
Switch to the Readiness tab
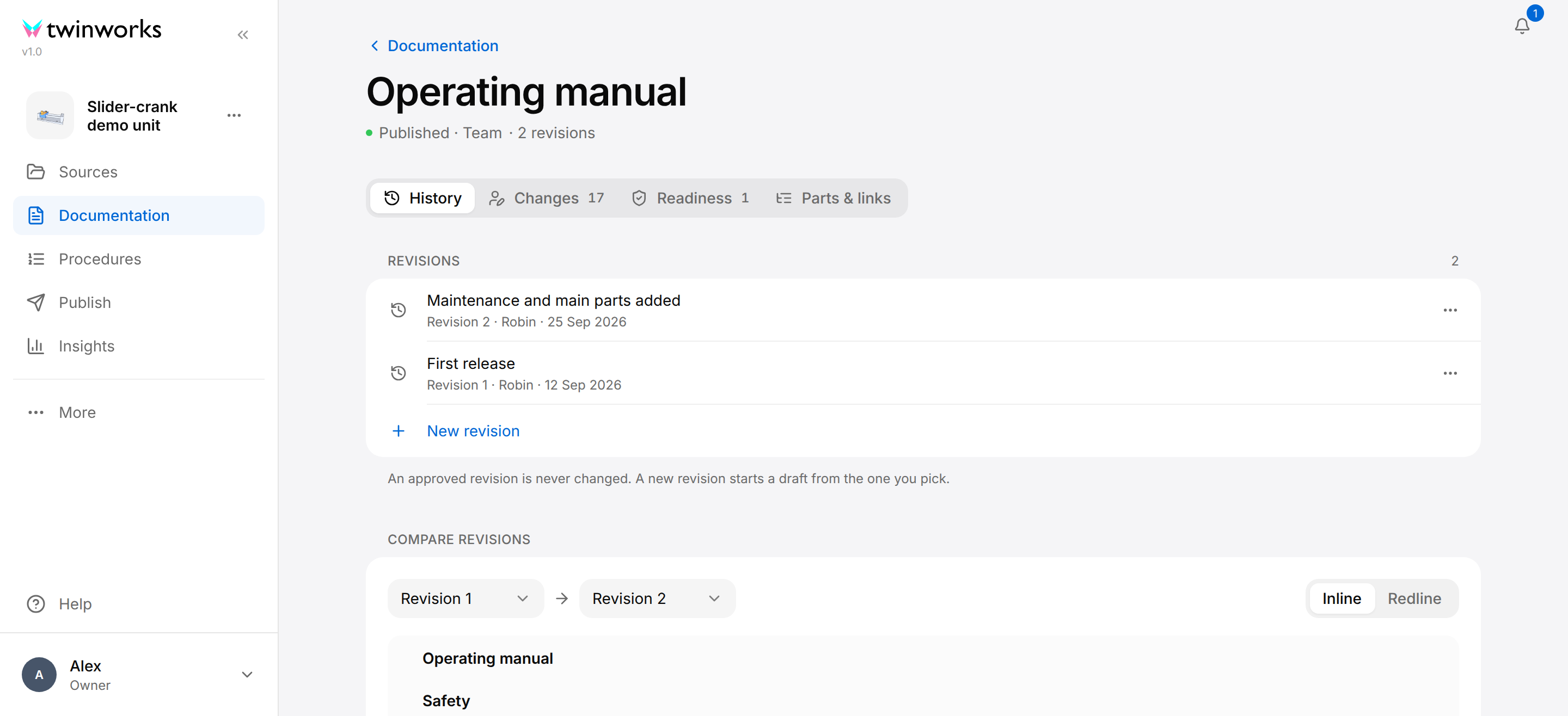pos(690,198)
